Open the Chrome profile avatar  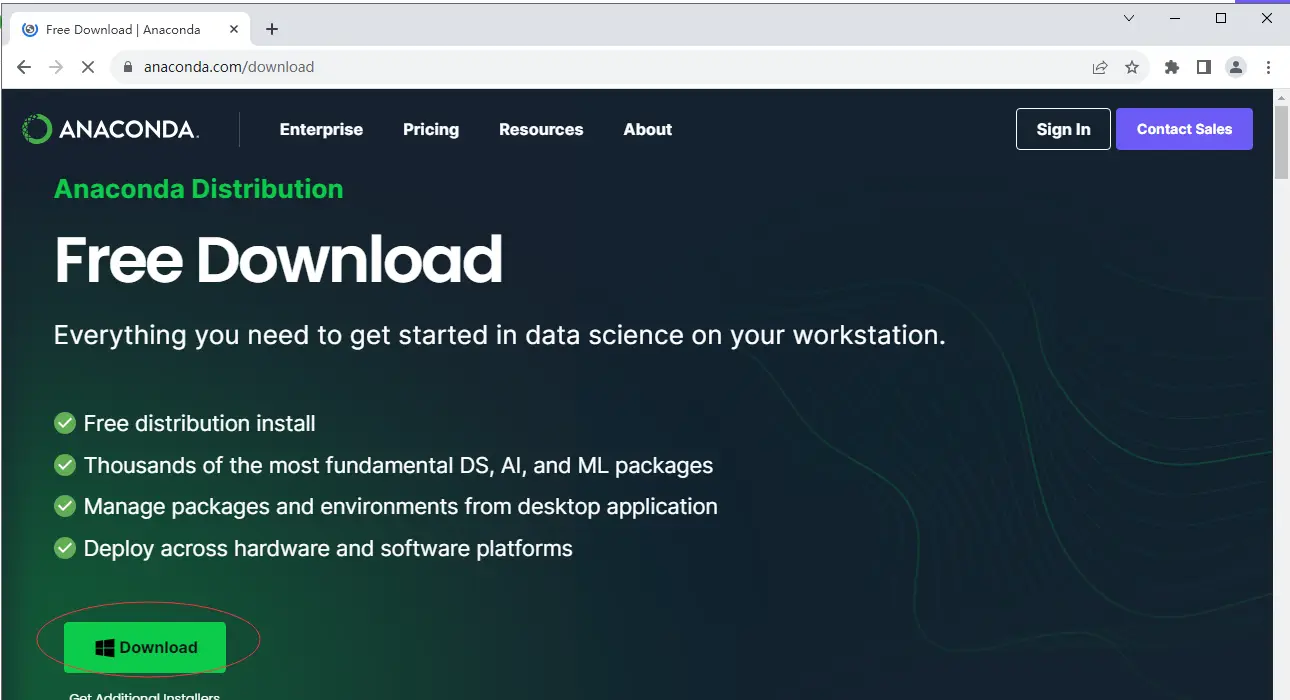1236,67
